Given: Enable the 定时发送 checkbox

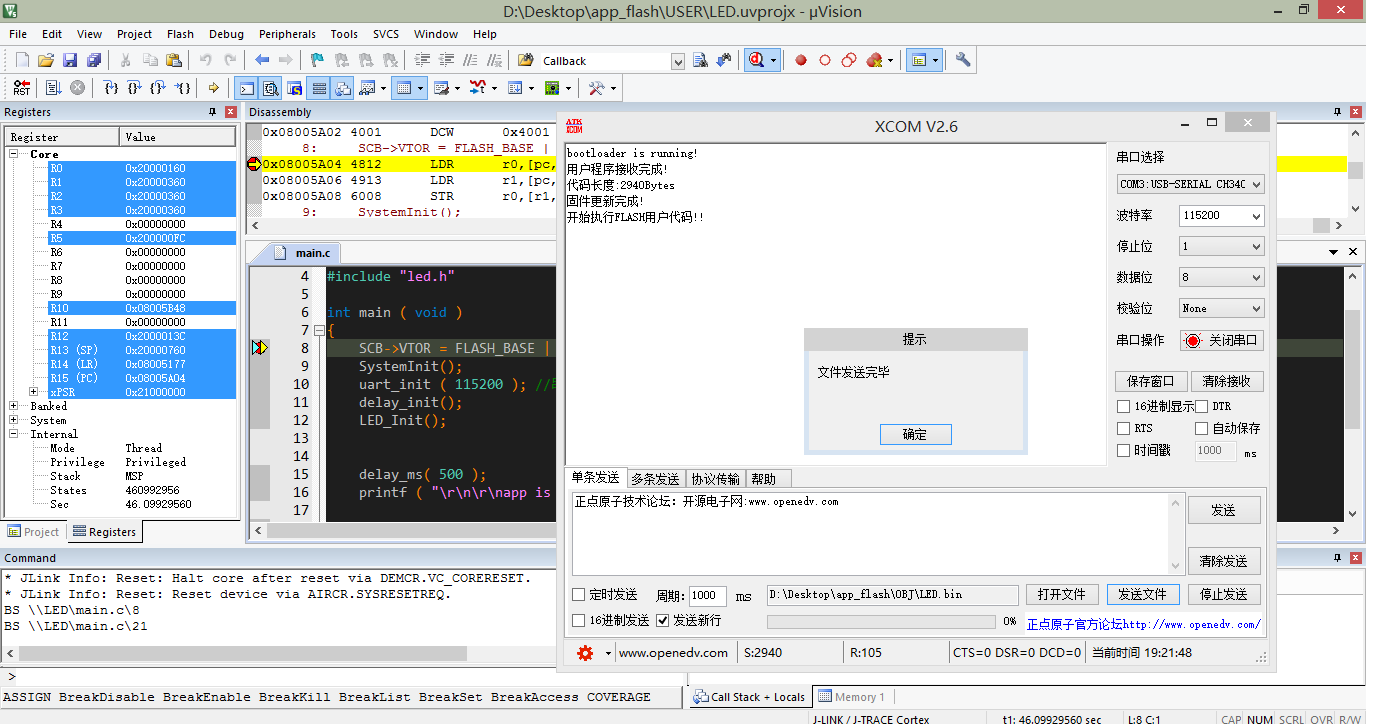Looking at the screenshot, I should pyautogui.click(x=578, y=595).
